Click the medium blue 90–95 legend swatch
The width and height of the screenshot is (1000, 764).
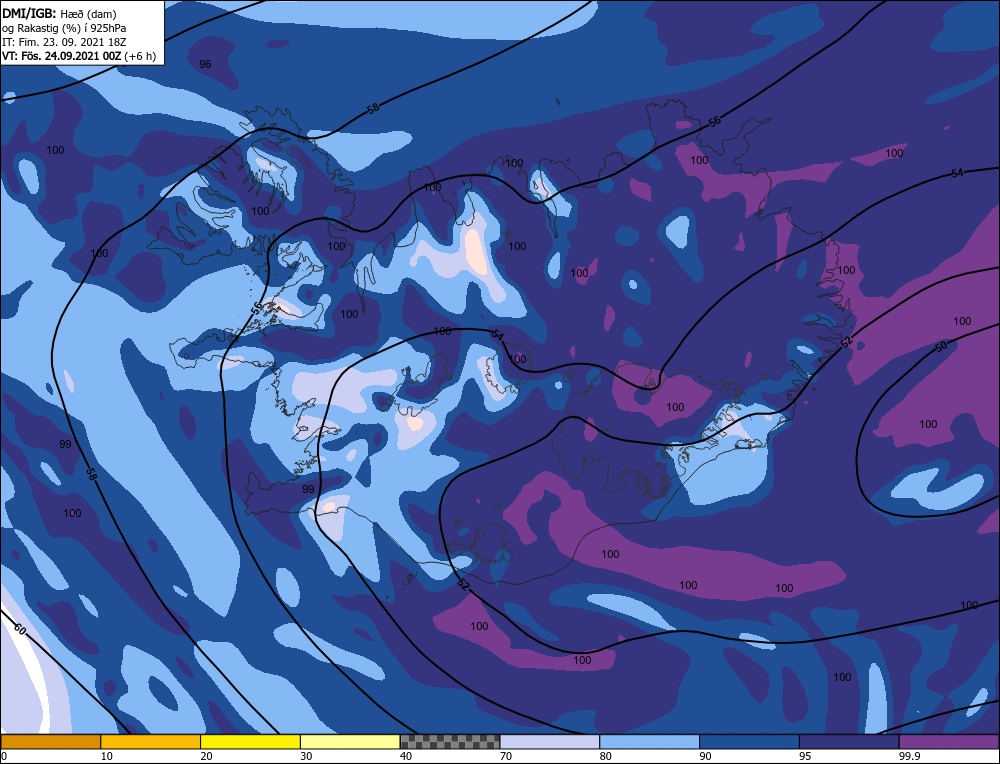[x=749, y=741]
